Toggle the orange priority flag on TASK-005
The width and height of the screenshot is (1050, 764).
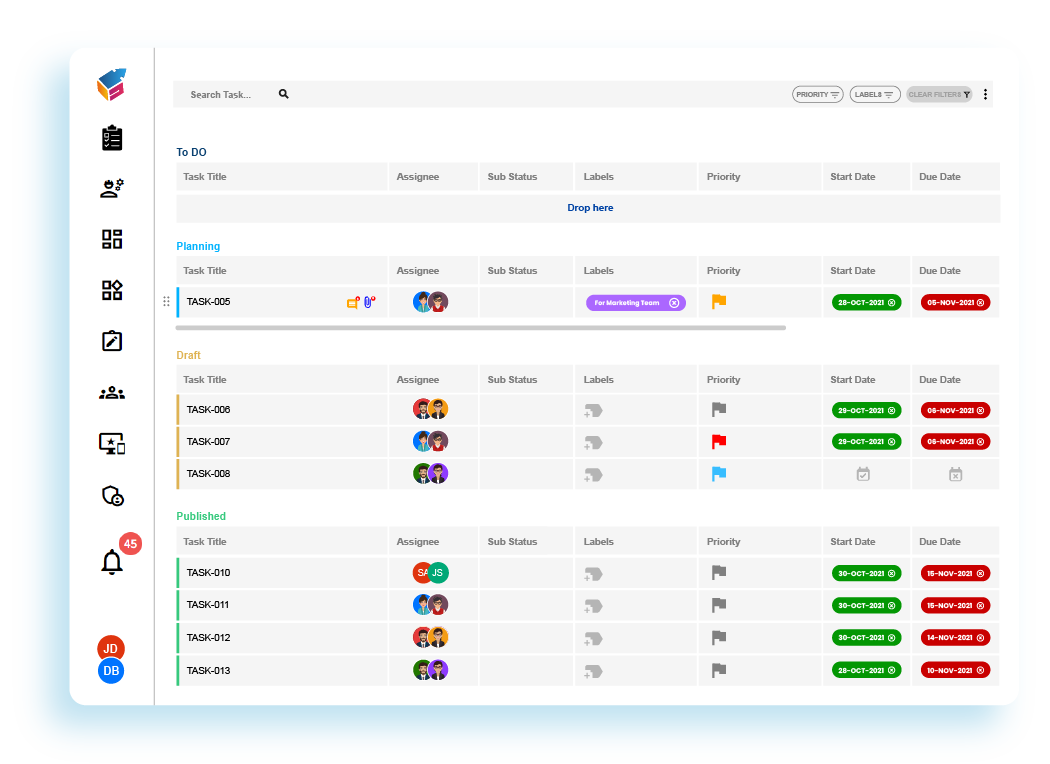coord(719,301)
